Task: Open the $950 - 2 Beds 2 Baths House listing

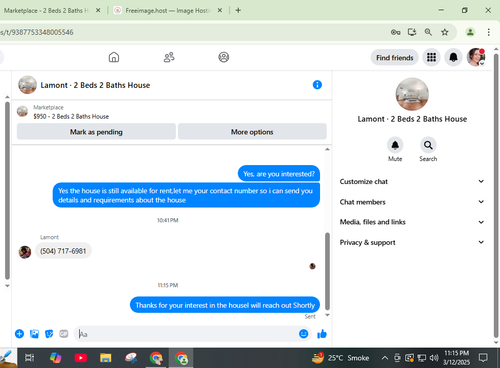Action: click(71, 116)
